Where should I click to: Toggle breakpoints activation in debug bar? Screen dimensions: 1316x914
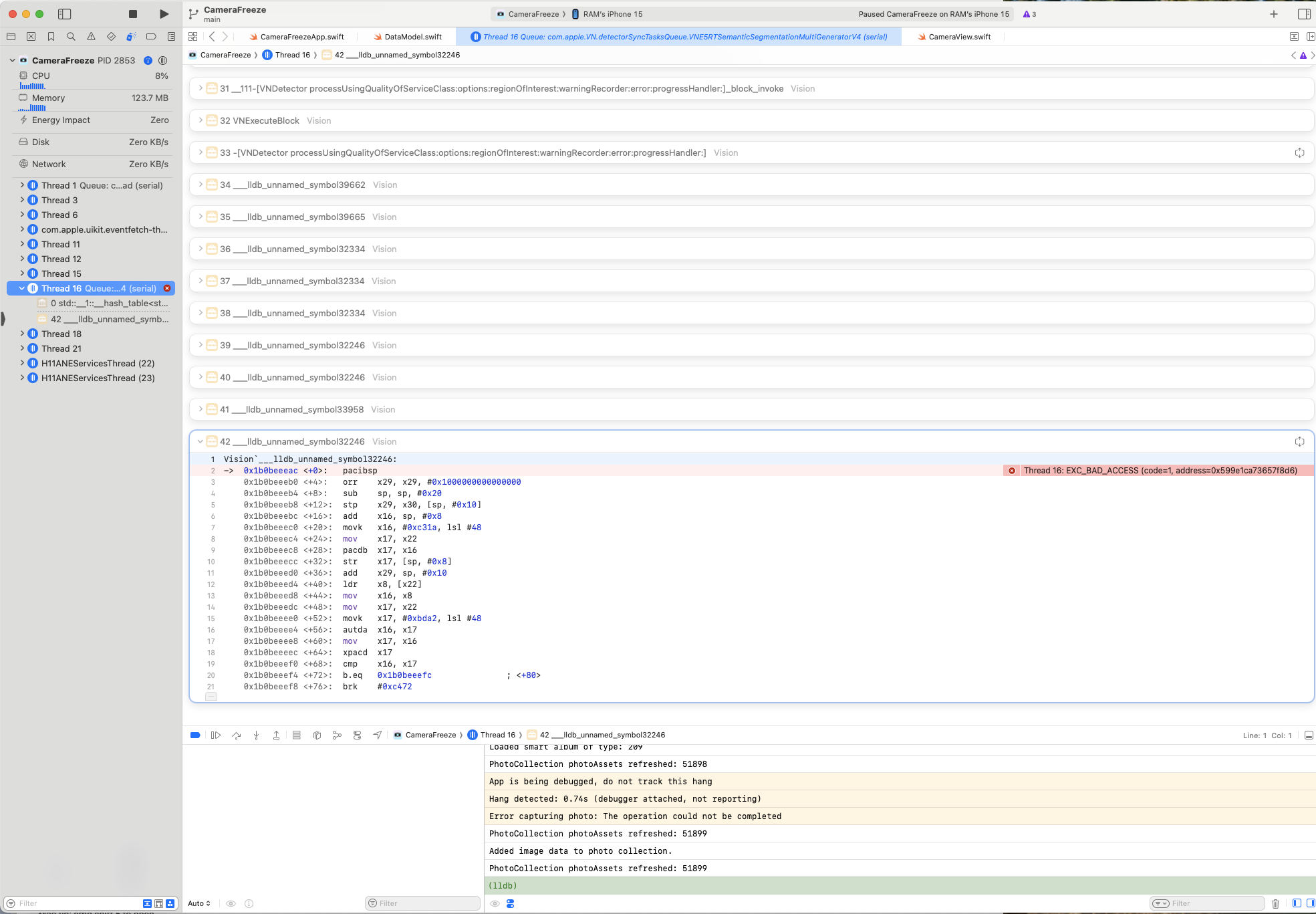pos(195,735)
